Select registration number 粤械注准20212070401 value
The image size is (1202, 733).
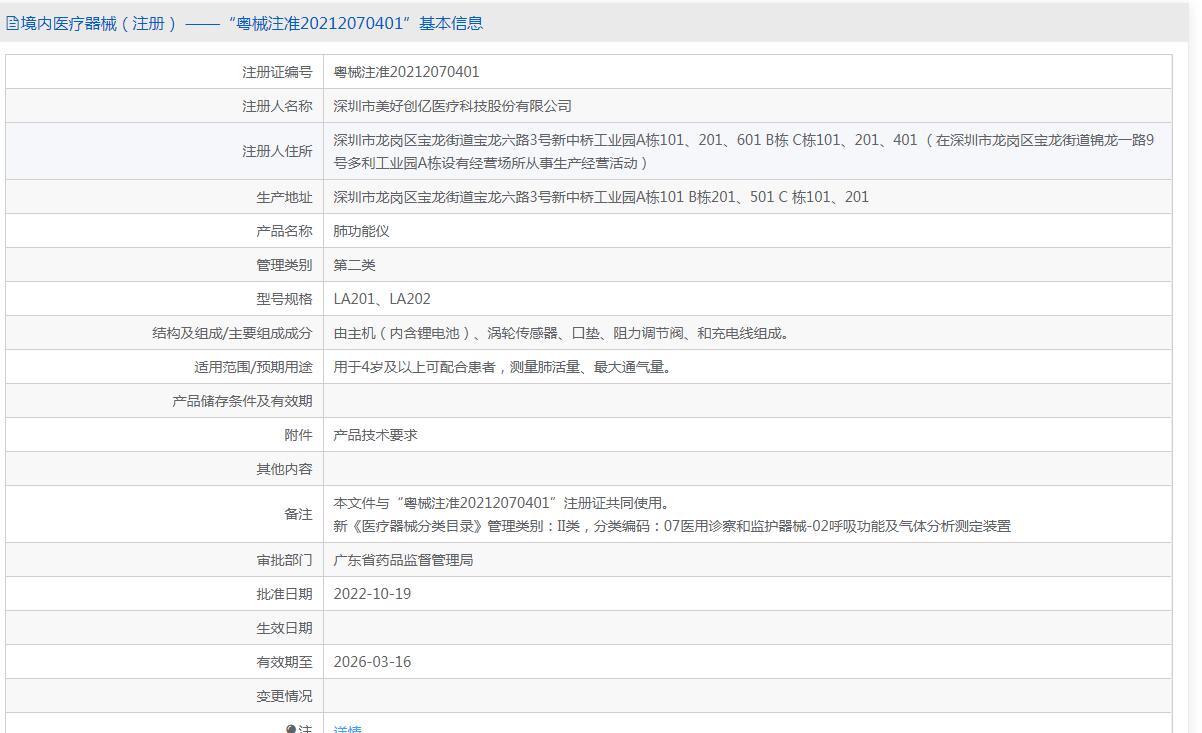pyautogui.click(x=406, y=72)
